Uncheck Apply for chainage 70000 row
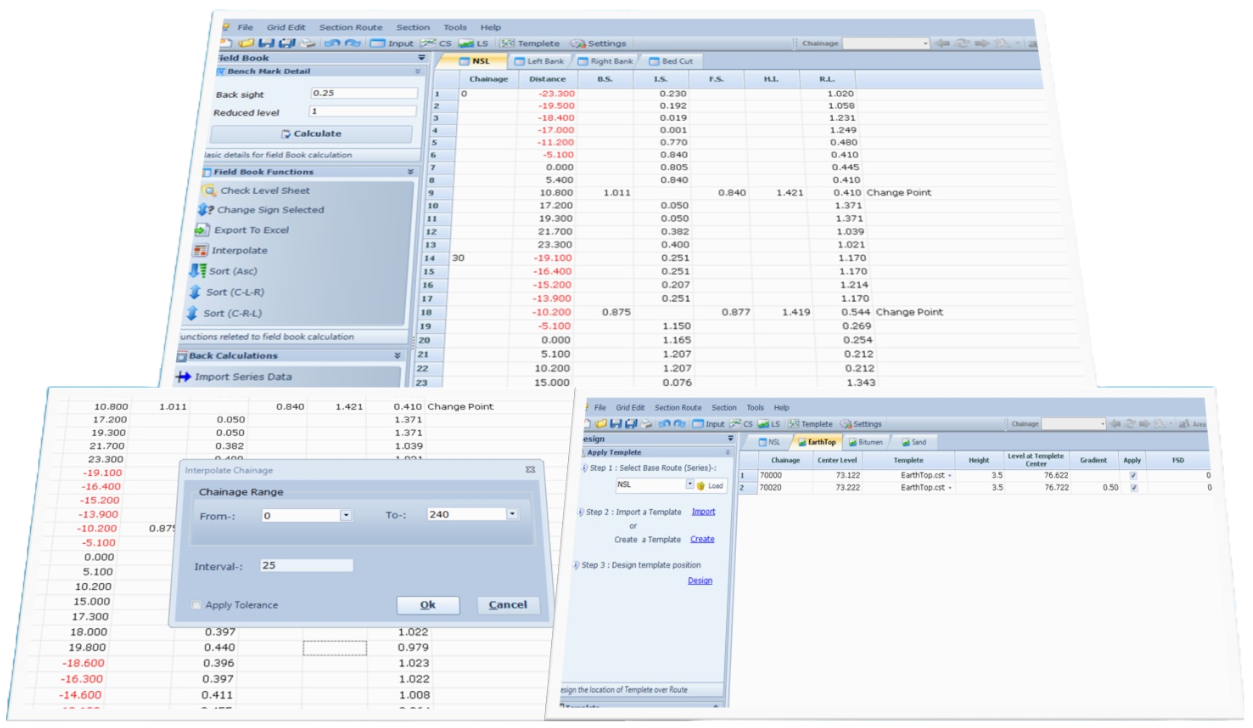Screen dimensions: 1253x728 pos(1132,476)
